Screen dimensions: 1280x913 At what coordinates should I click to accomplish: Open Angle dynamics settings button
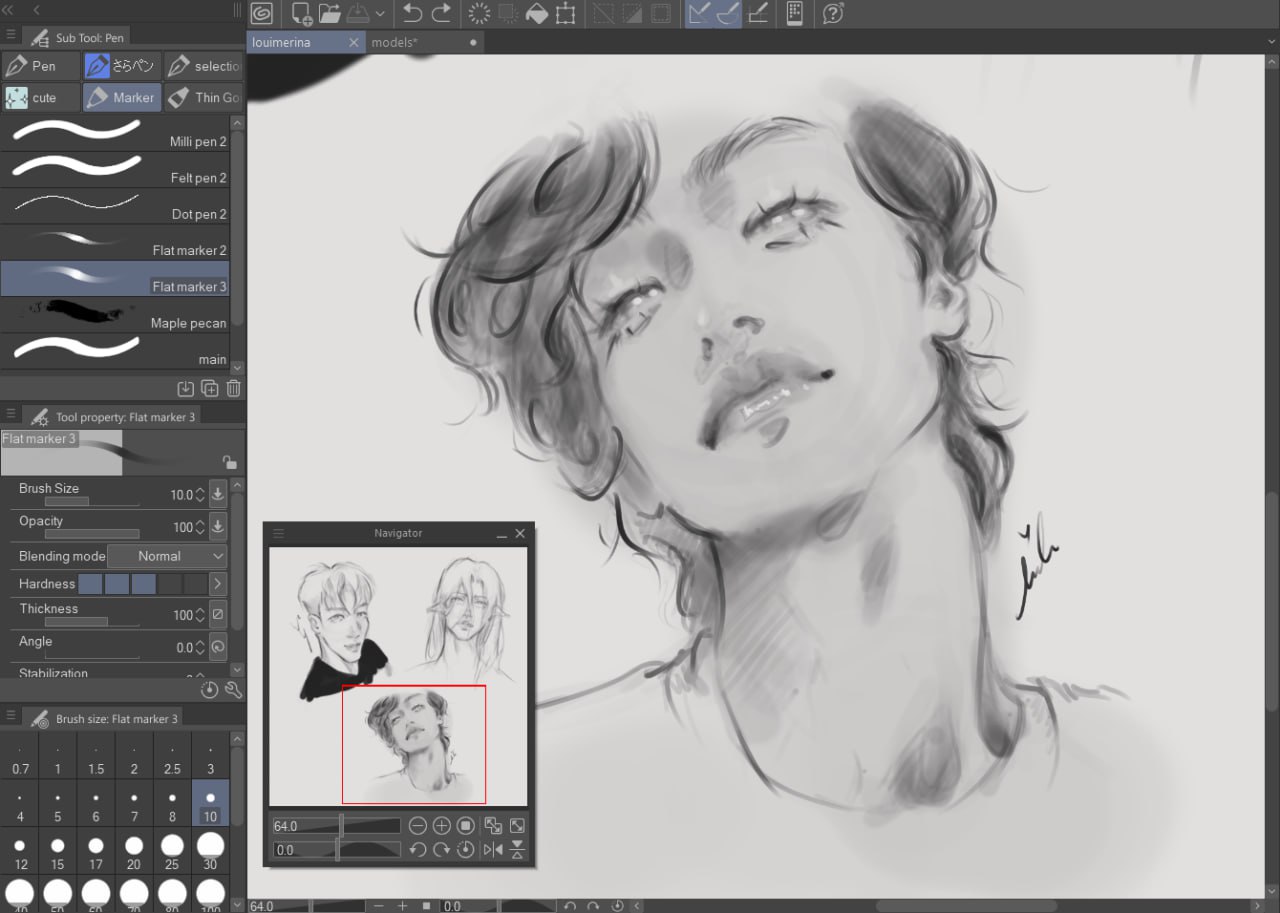click(218, 647)
